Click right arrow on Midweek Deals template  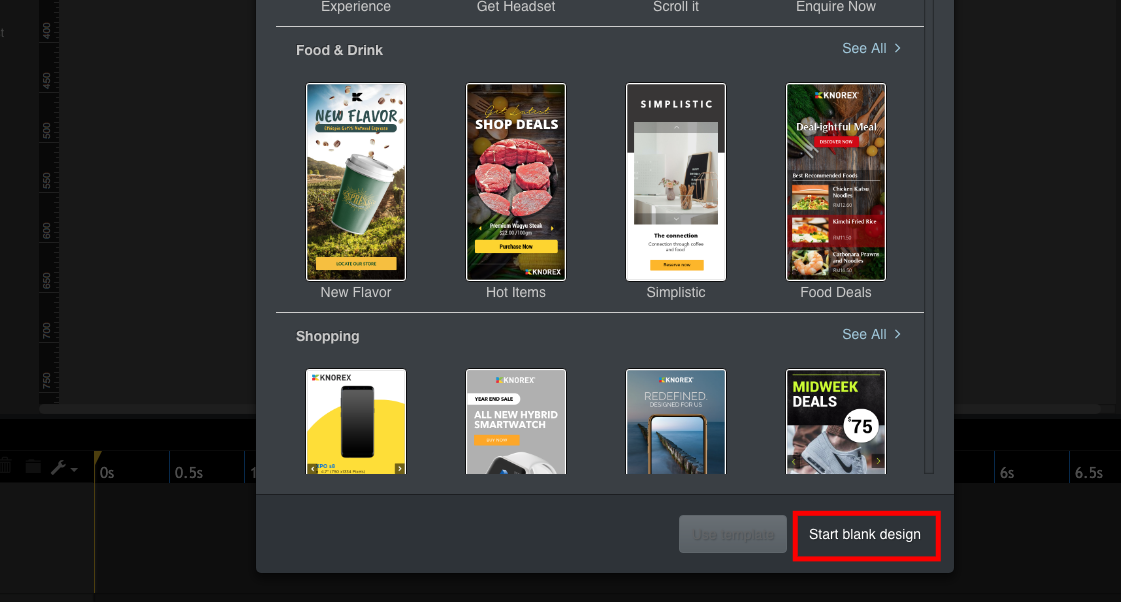click(878, 461)
